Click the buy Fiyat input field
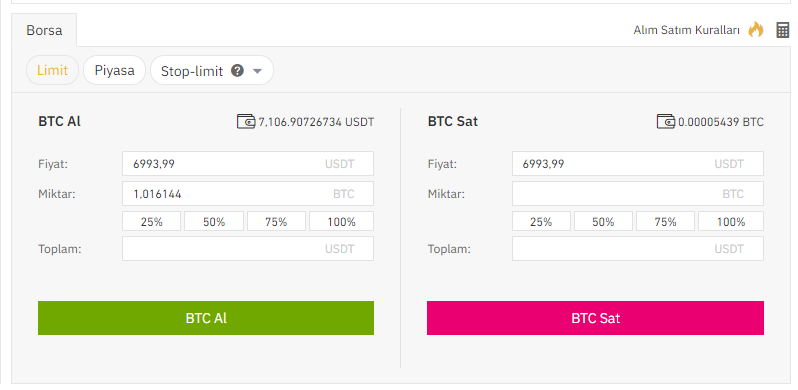This screenshot has height=390, width=798. coord(248,163)
